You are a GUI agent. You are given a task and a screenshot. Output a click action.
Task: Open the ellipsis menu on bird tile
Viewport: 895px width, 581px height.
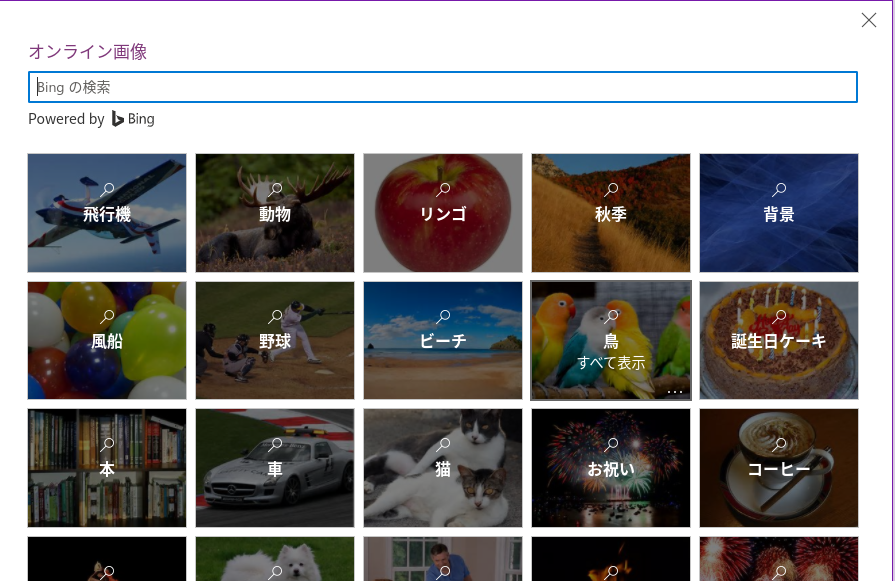tap(675, 390)
